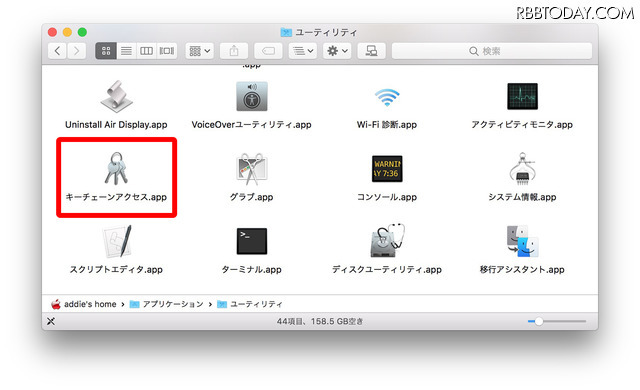Image resolution: width=640 pixels, height=390 pixels.
Task: Select the Console app warning icon
Action: [x=387, y=168]
